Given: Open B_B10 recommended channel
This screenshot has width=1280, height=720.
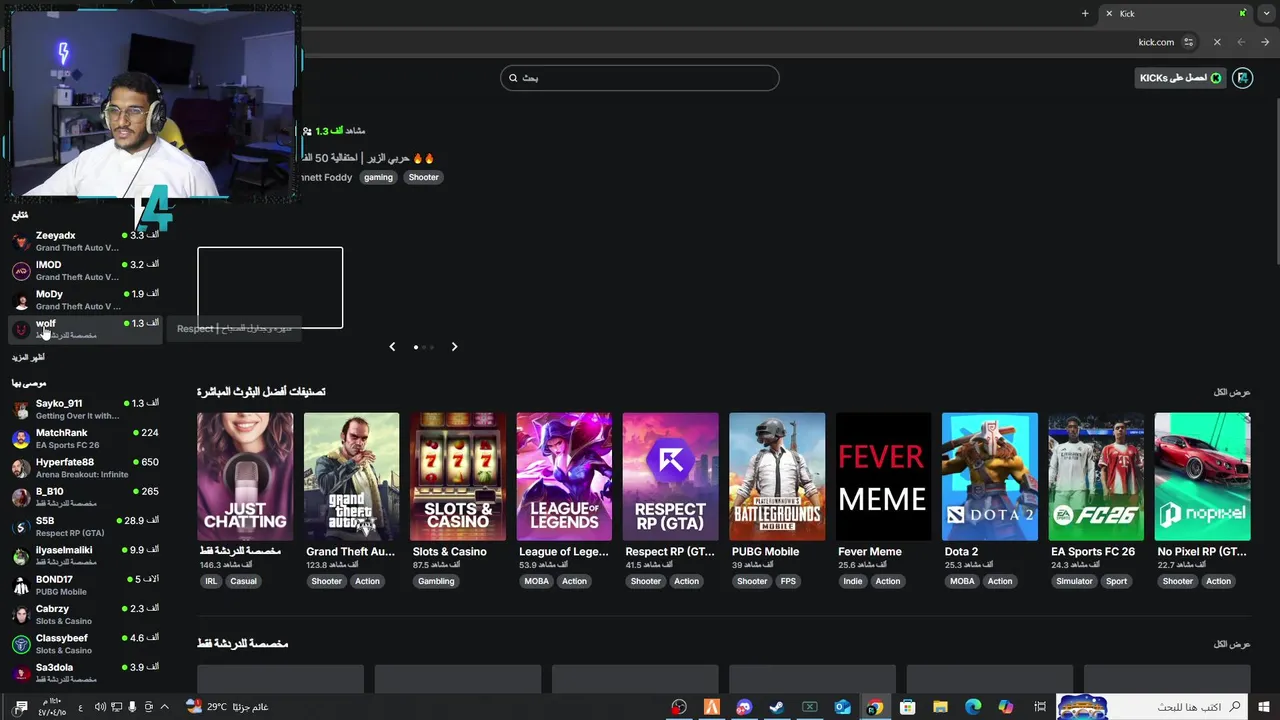Looking at the screenshot, I should point(85,497).
